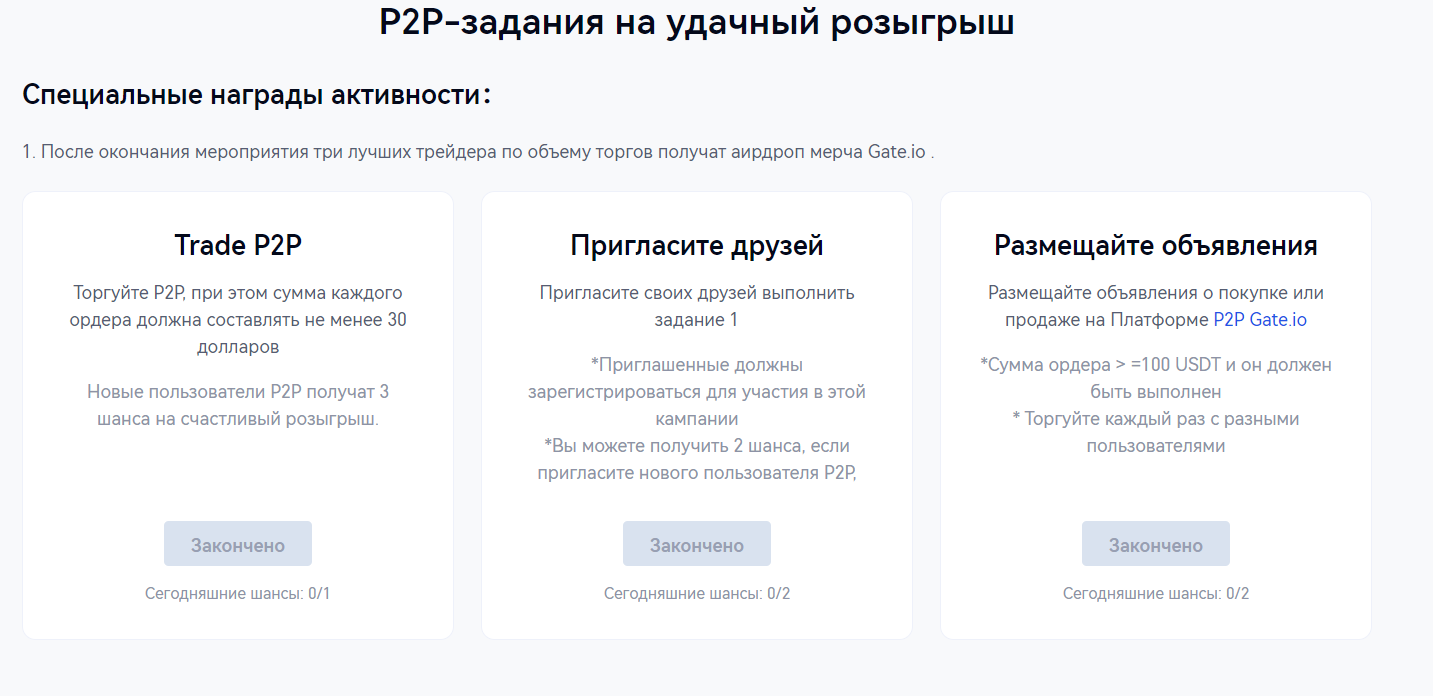
Task: Click text Пригласите своих друзей выполнить задание 1
Action: click(697, 306)
